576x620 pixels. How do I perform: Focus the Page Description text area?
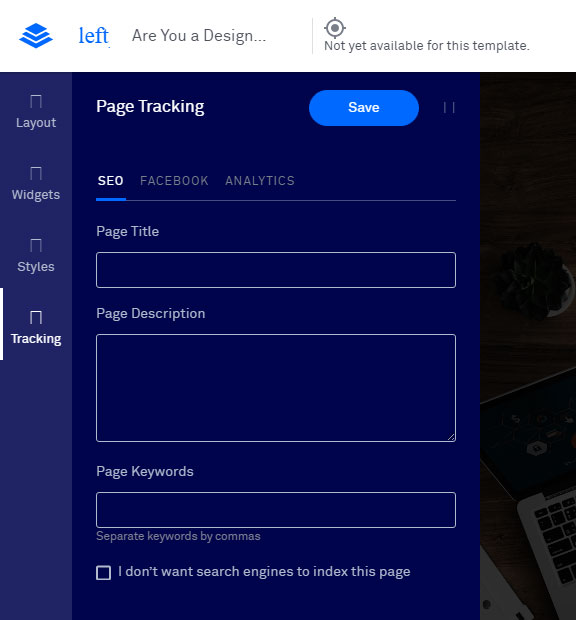point(276,388)
